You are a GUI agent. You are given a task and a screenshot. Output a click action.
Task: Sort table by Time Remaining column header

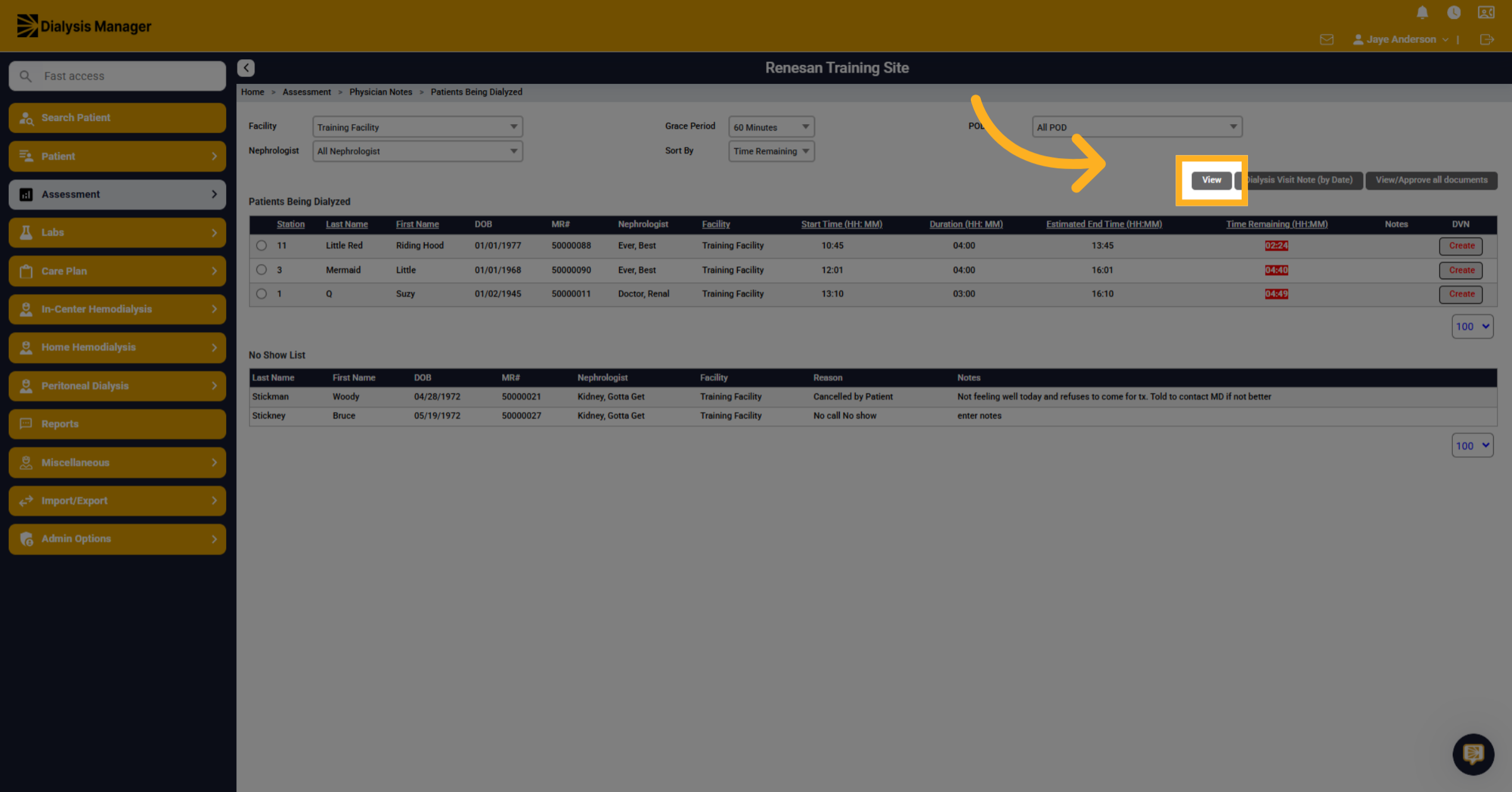click(x=1276, y=224)
